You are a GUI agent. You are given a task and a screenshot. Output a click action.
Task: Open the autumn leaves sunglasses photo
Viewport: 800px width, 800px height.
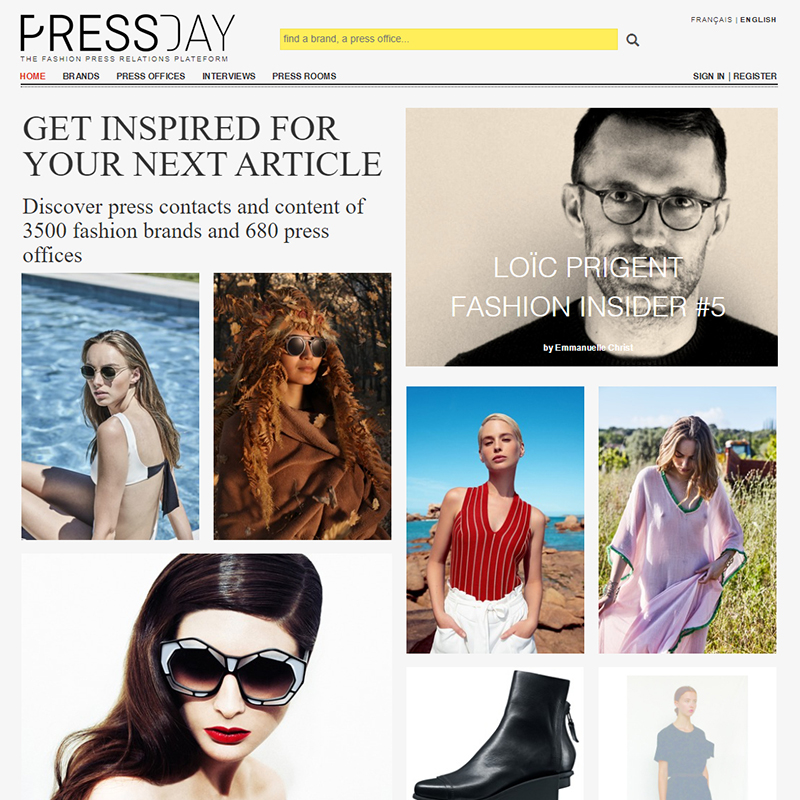click(x=302, y=406)
